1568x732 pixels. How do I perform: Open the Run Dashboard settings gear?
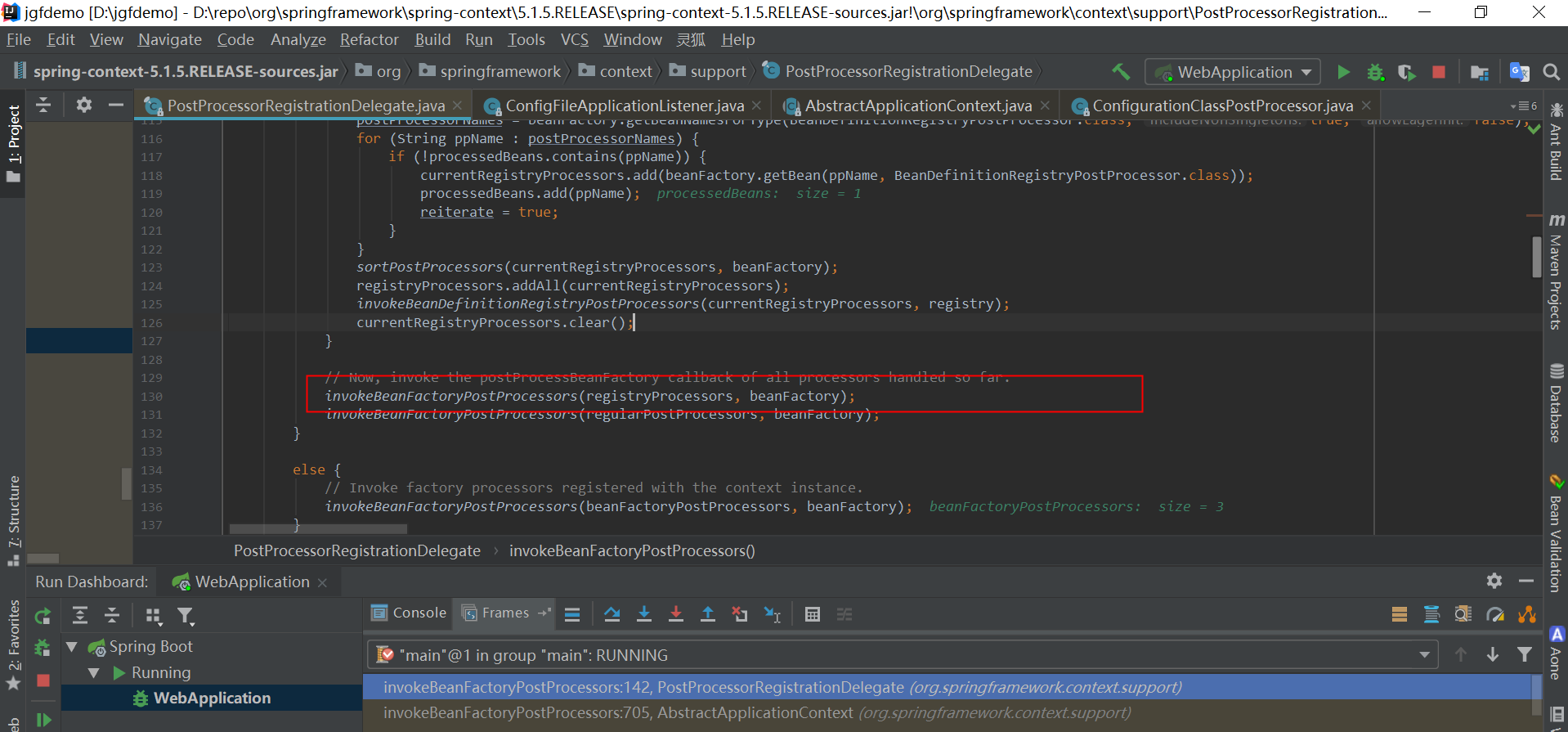pyautogui.click(x=1494, y=581)
